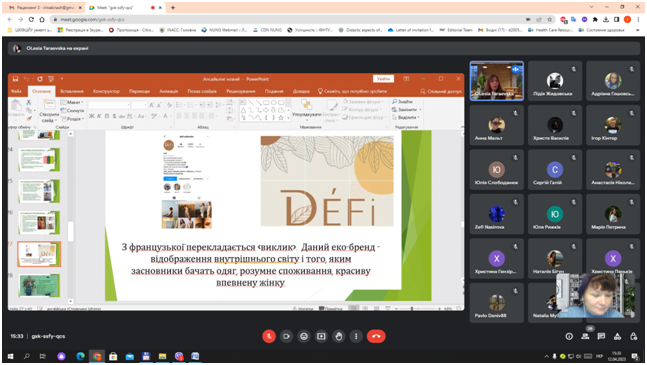Open a new Chrome tab
This screenshot has width=647, height=365.
(x=173, y=7)
